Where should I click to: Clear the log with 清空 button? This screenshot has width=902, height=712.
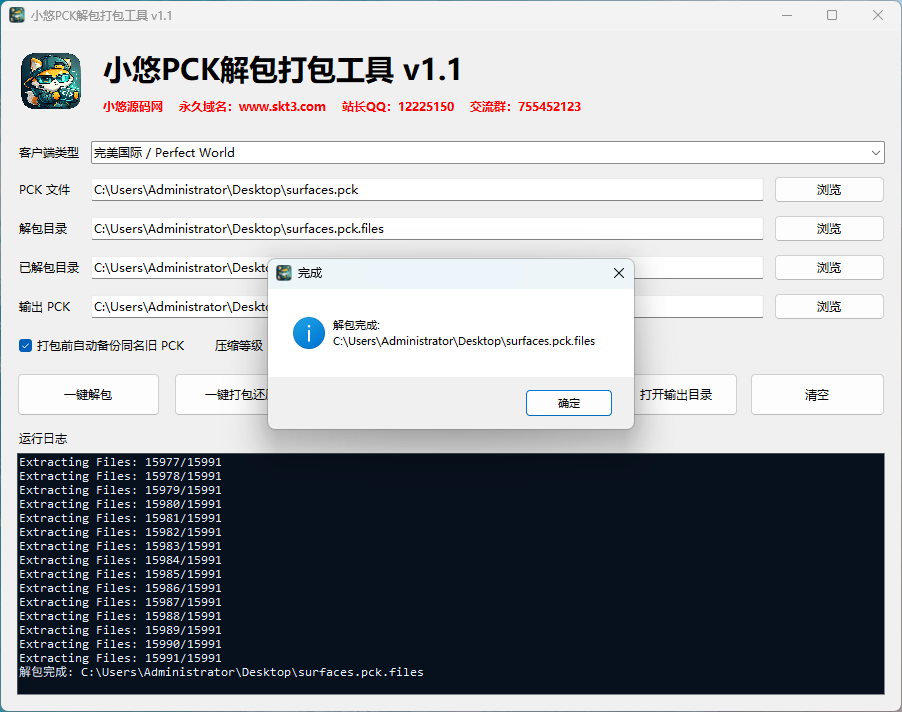[x=817, y=395]
